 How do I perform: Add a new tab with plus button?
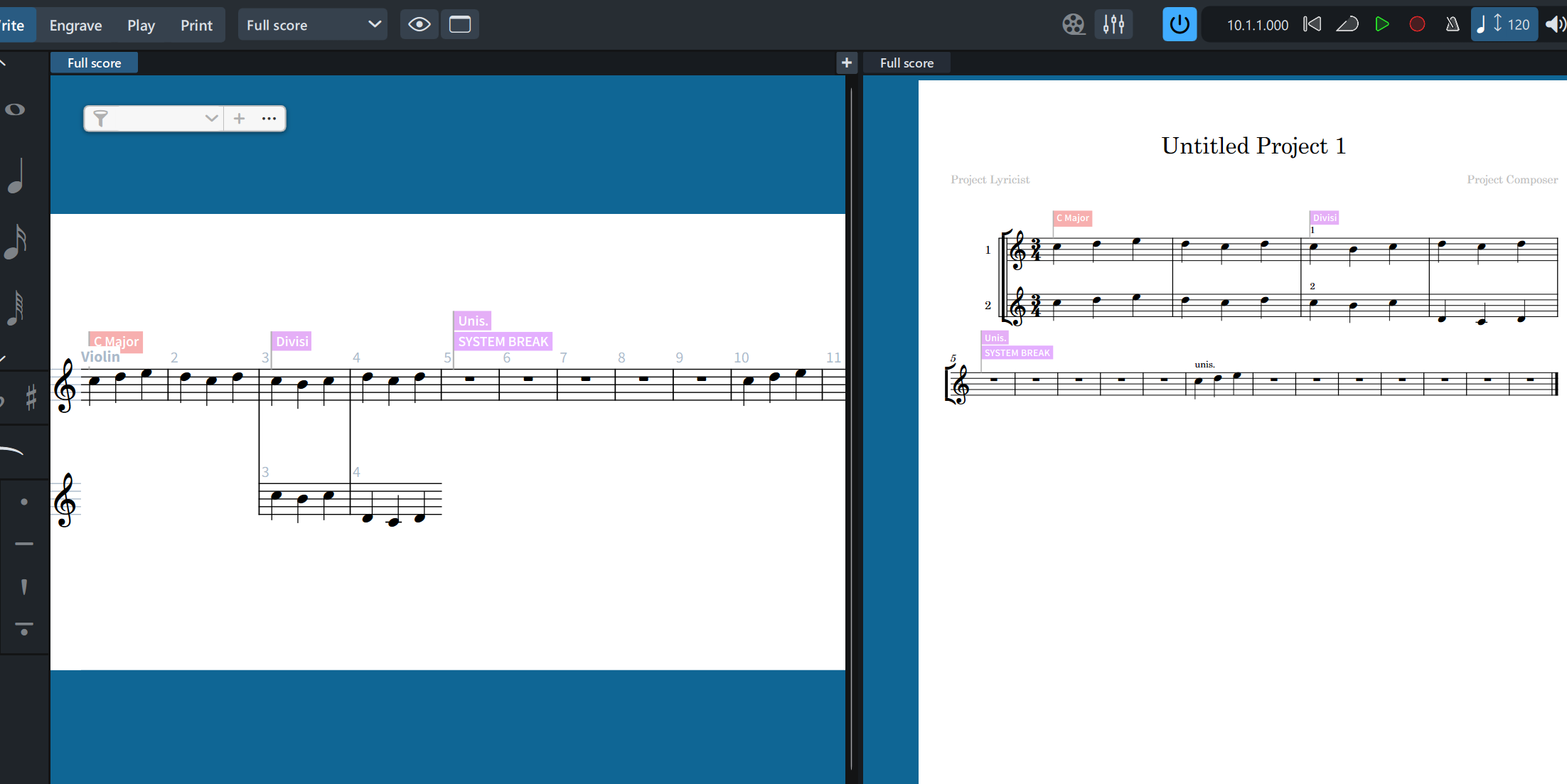[846, 63]
